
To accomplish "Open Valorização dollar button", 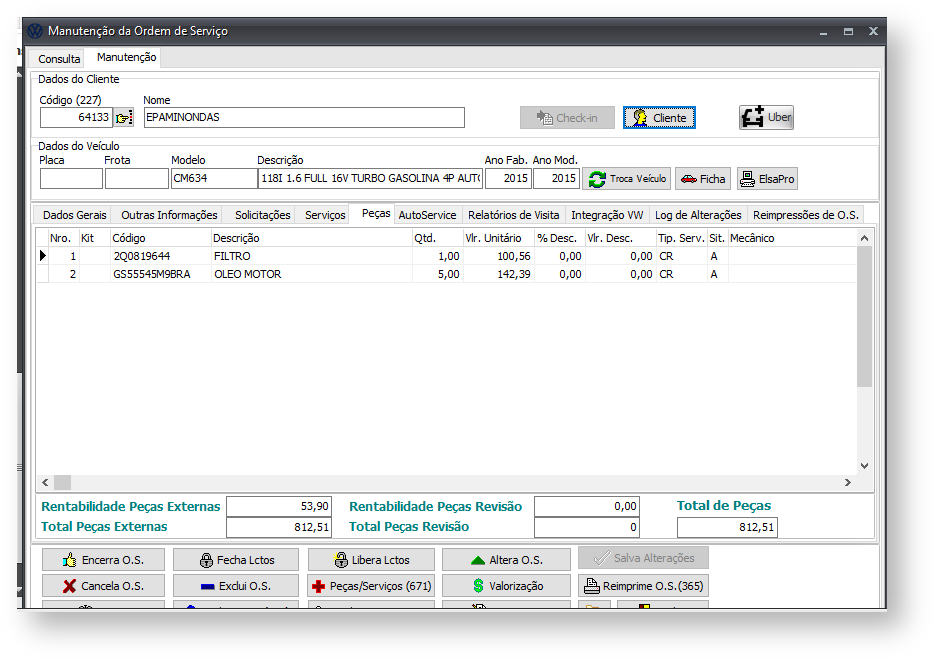I will (506, 586).
